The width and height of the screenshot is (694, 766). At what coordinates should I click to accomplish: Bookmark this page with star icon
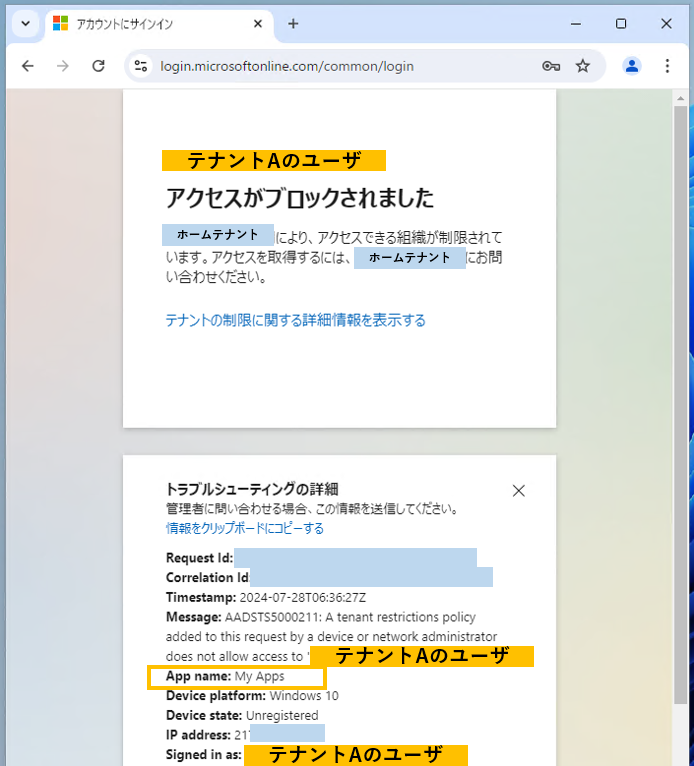point(583,66)
